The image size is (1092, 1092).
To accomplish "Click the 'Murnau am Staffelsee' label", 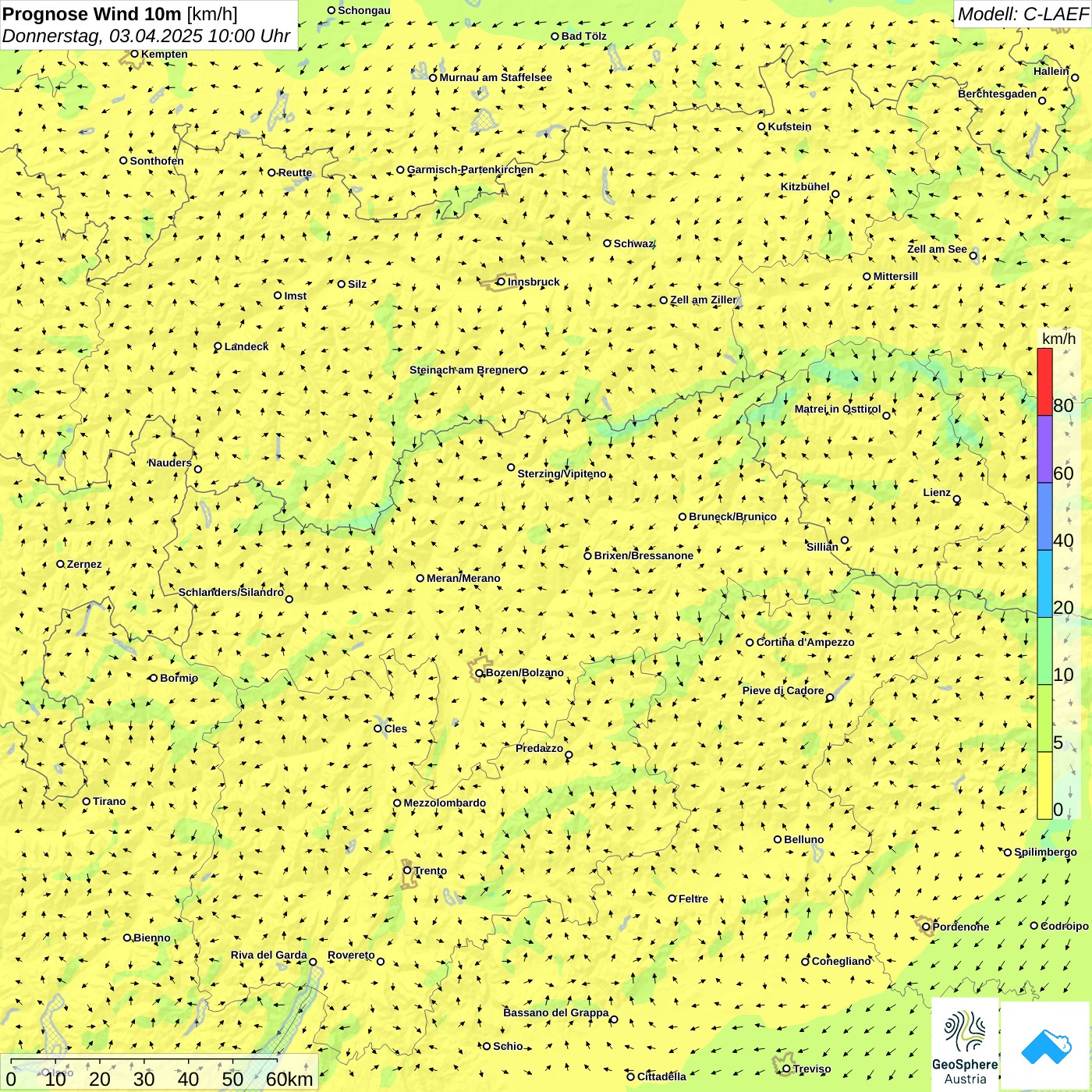I will (495, 77).
